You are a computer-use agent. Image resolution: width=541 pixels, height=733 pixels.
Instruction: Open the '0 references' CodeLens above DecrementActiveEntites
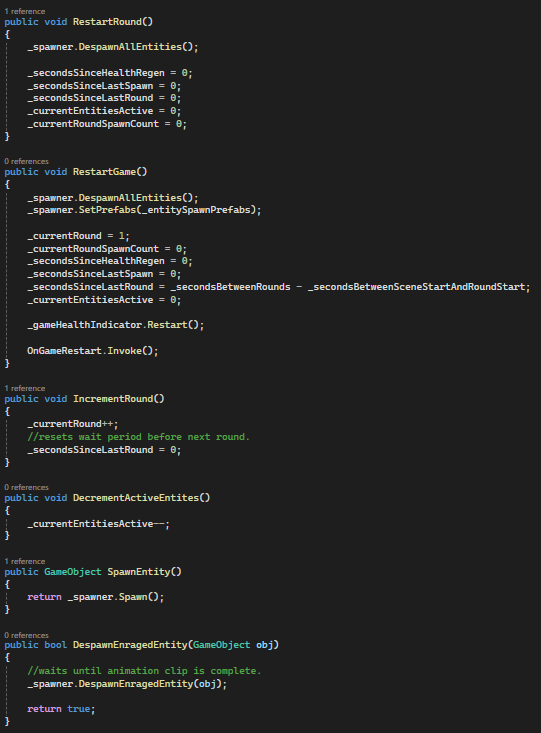click(27, 487)
